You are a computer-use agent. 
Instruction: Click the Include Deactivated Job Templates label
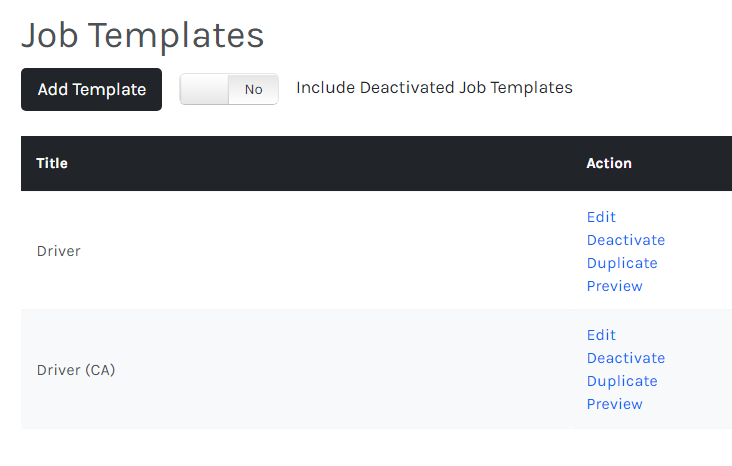434,88
